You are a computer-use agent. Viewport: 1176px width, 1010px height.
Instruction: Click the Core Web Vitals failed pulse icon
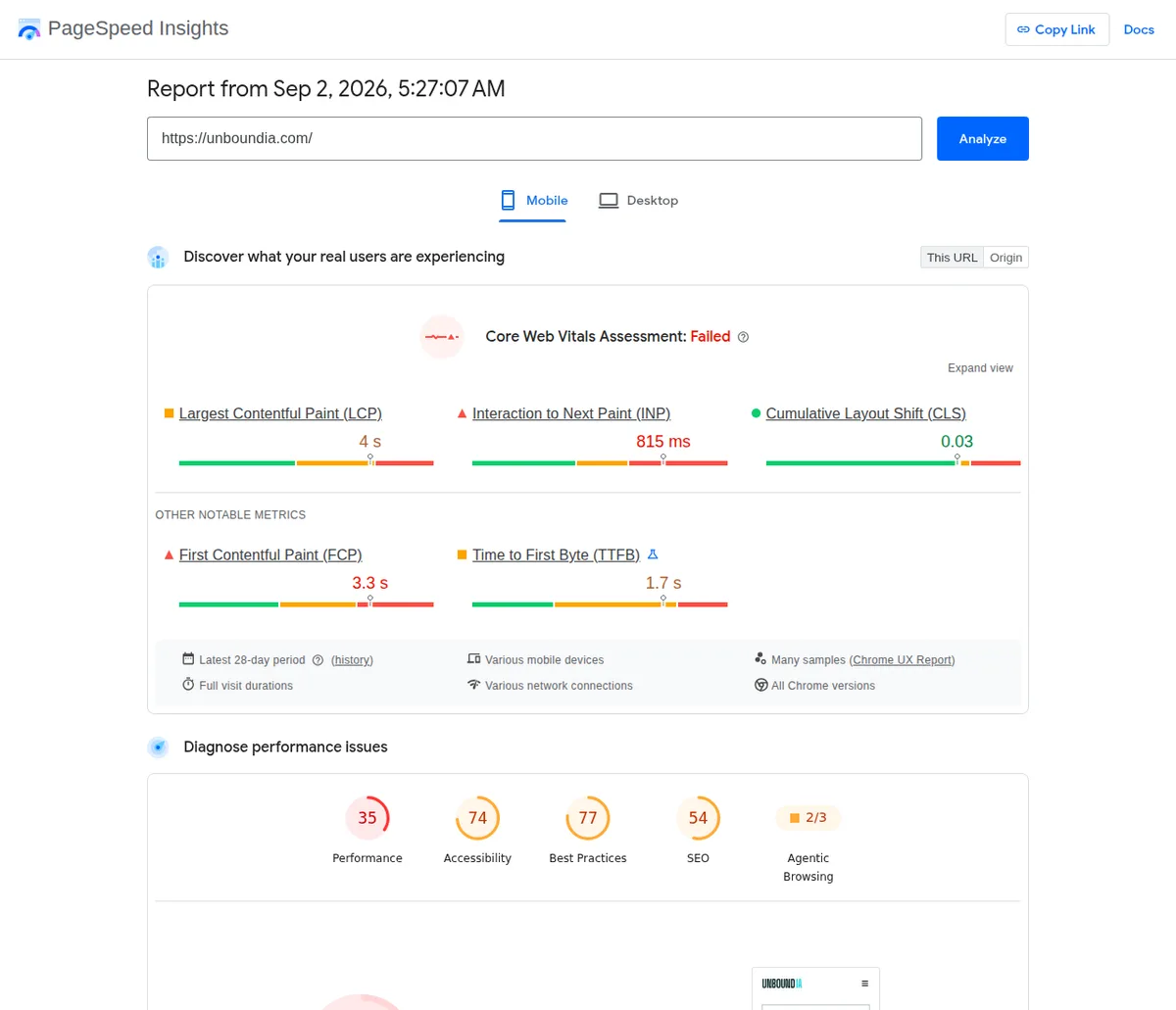442,337
